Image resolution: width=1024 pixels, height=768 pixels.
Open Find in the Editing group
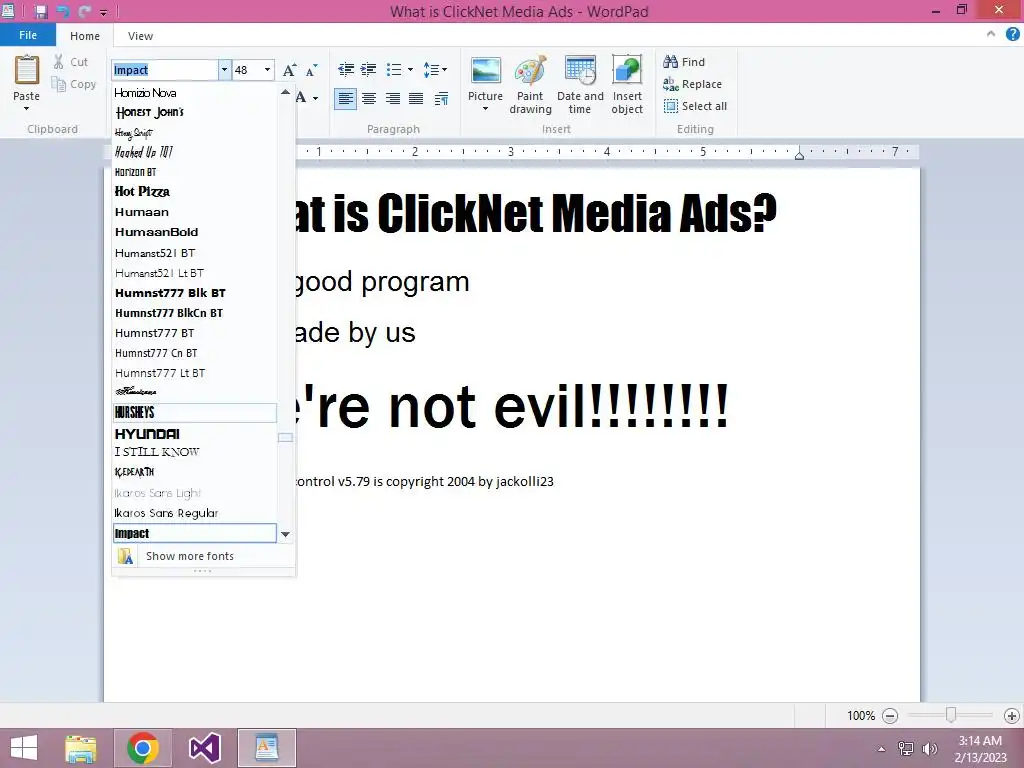684,62
